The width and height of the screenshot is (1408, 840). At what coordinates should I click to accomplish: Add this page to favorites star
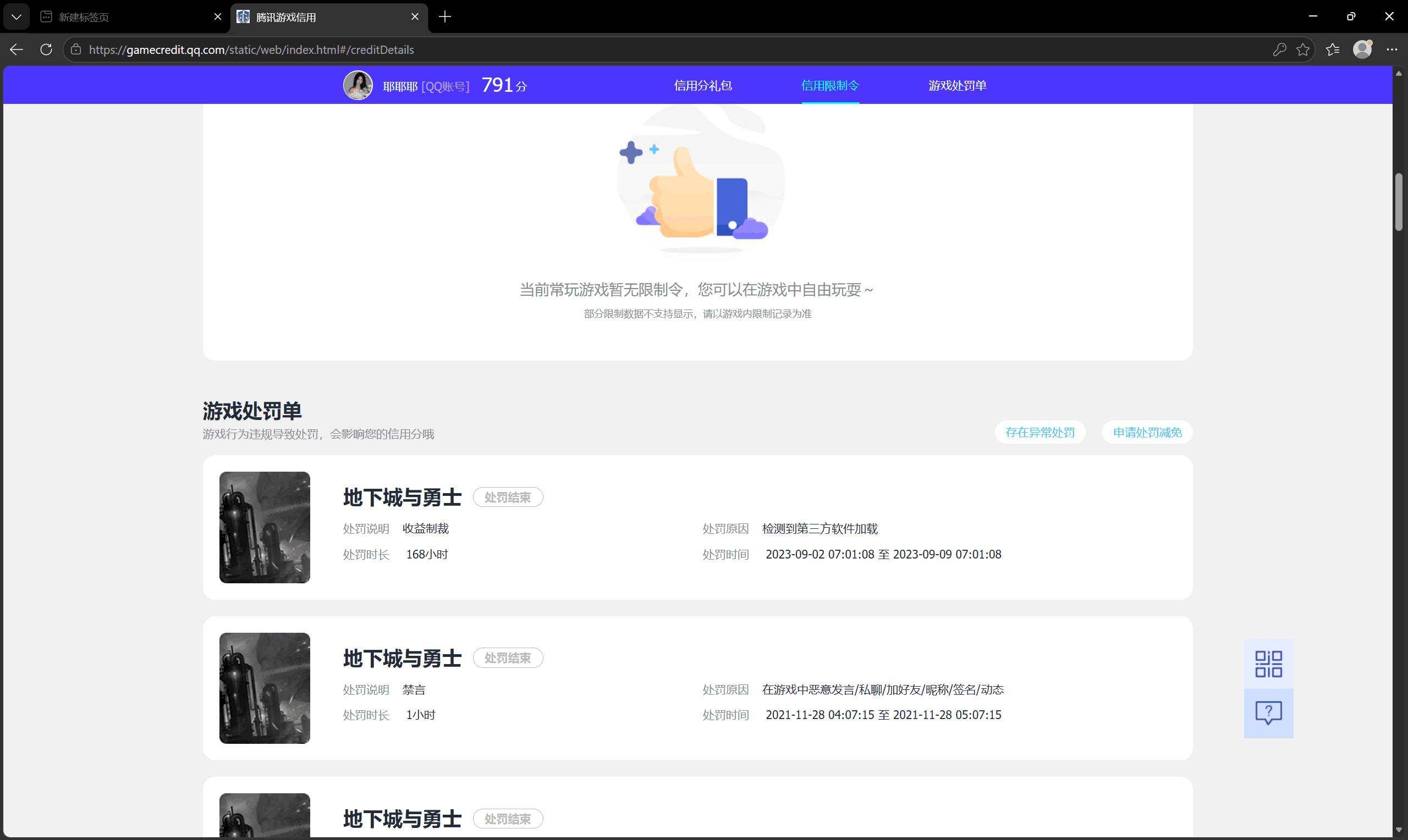pyautogui.click(x=1303, y=50)
